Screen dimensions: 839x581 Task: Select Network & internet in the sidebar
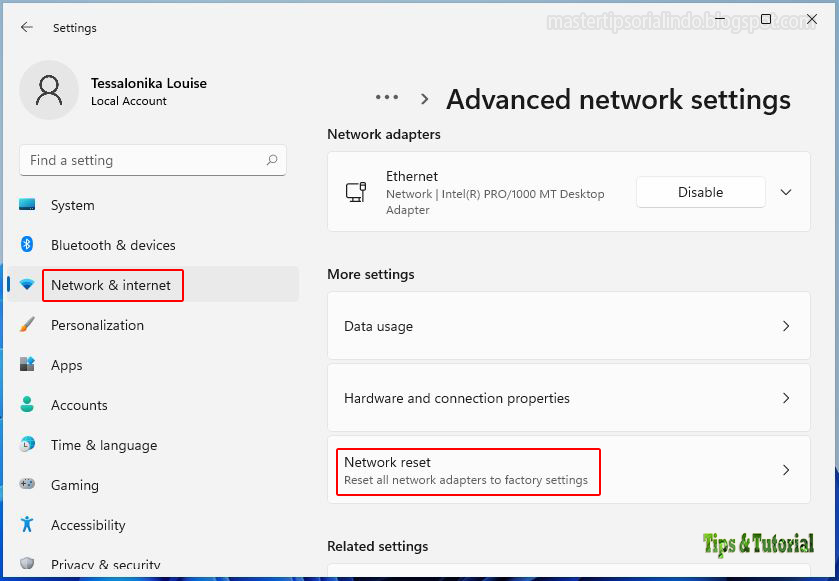[112, 285]
